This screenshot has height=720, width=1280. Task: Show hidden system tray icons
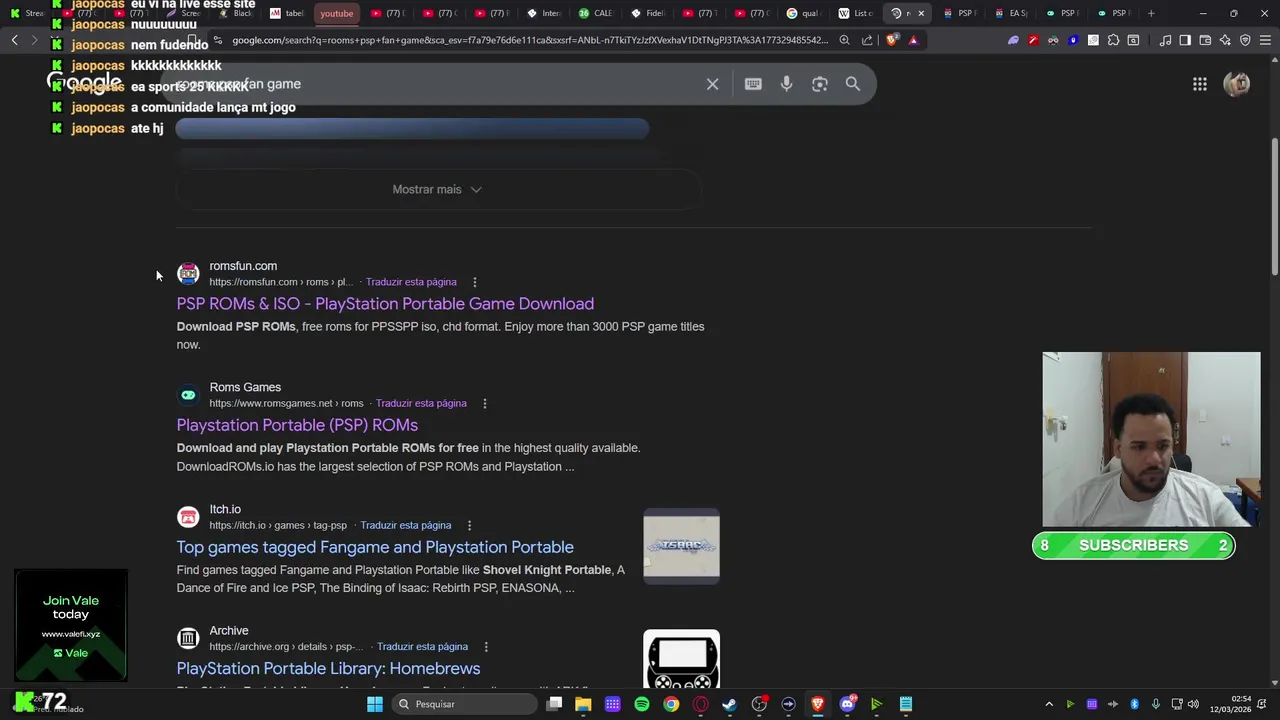(1049, 704)
